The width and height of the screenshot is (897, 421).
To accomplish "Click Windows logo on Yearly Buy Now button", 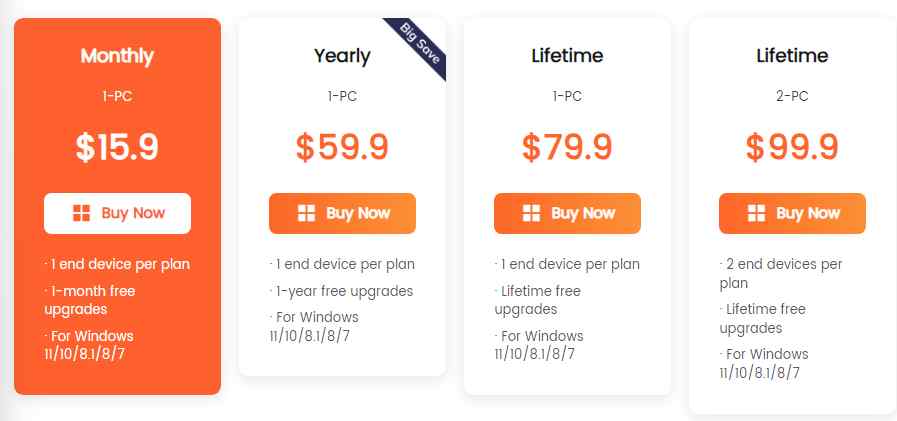I will coord(307,213).
